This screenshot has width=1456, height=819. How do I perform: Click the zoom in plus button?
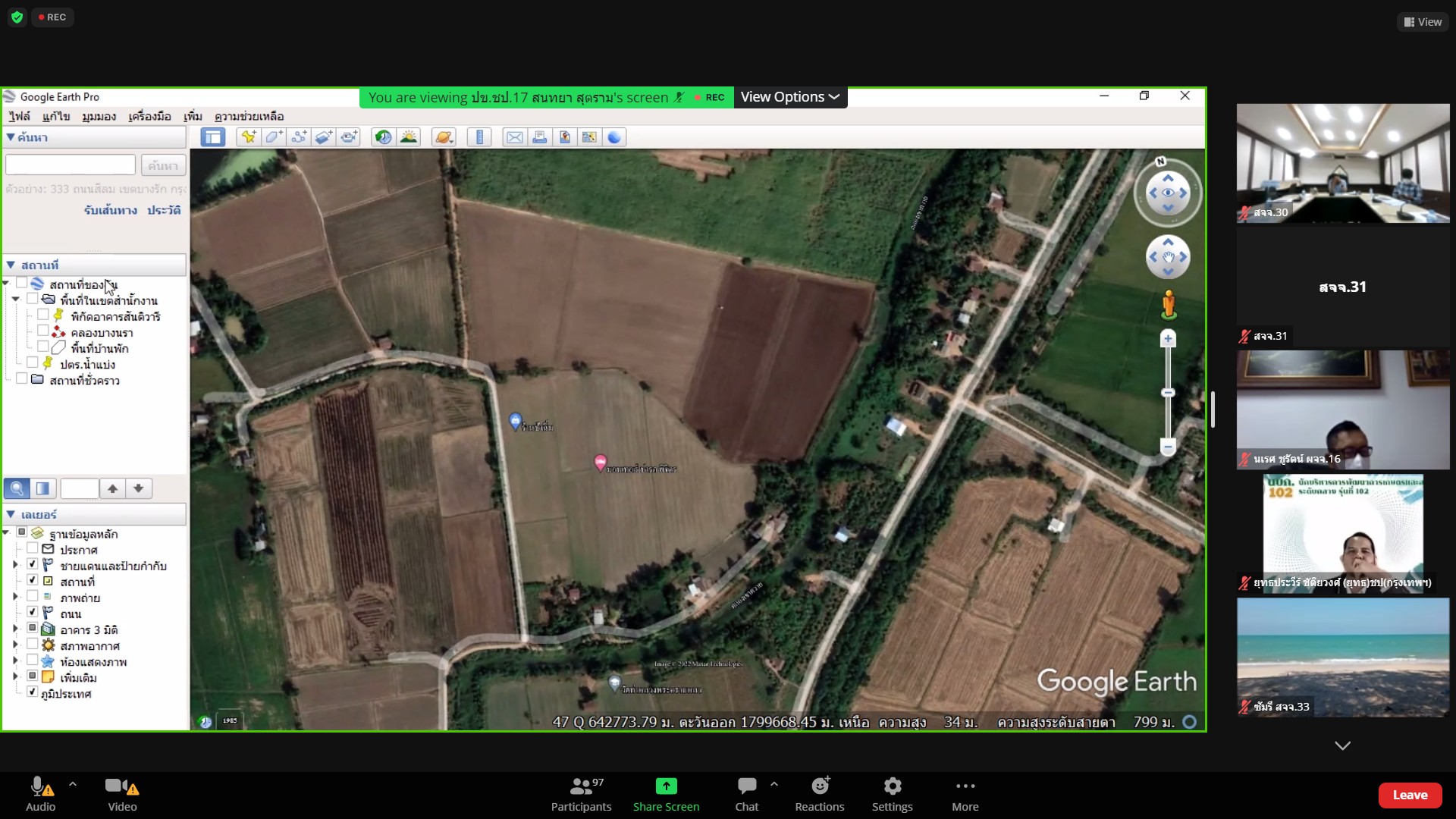coord(1168,339)
